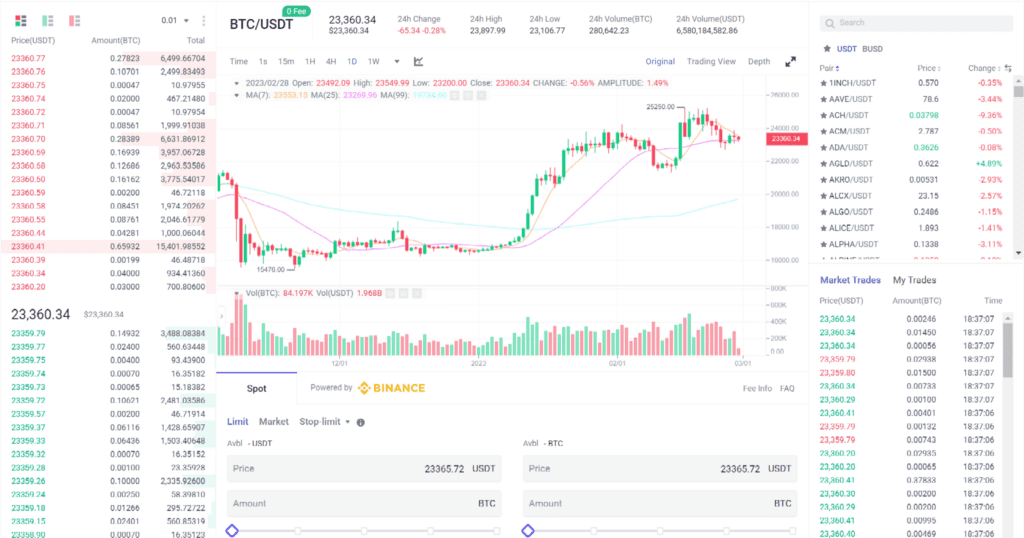Remove the MA indicator with close icon

click(481, 95)
